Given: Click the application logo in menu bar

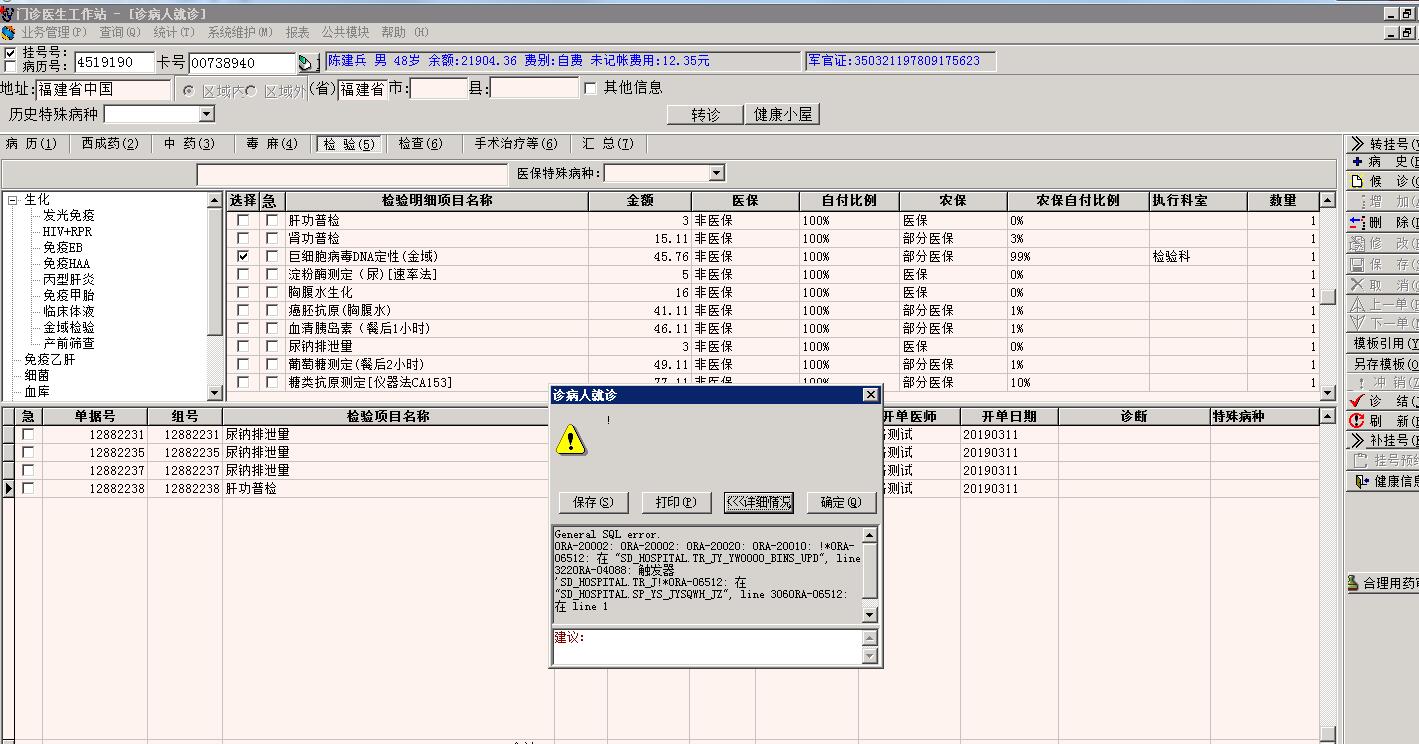Looking at the screenshot, I should coord(8,32).
